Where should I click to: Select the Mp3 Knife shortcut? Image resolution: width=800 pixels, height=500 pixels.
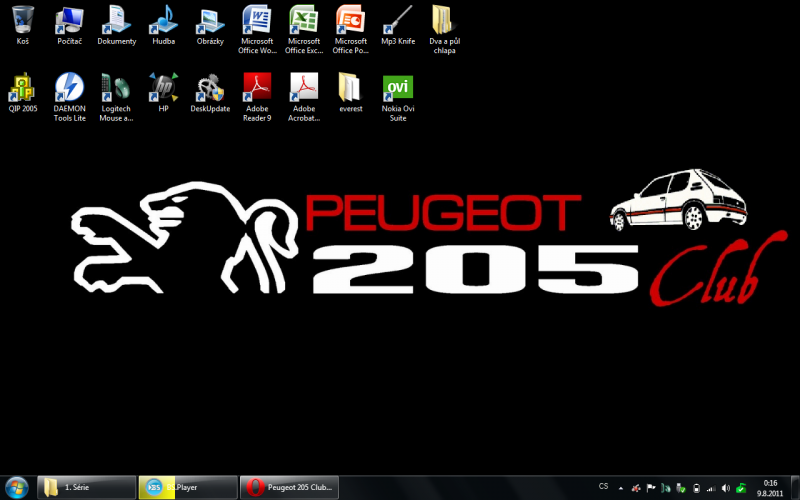pyautogui.click(x=397, y=20)
